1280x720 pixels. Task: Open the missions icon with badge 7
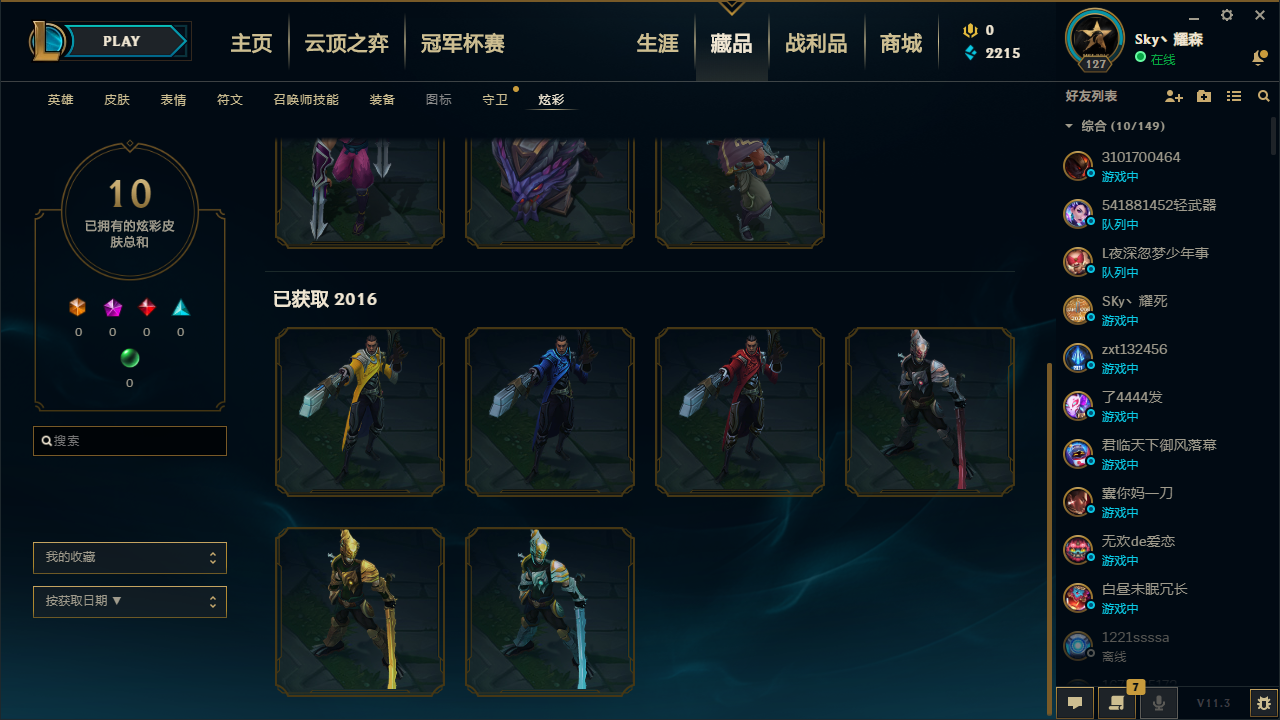[1117, 703]
